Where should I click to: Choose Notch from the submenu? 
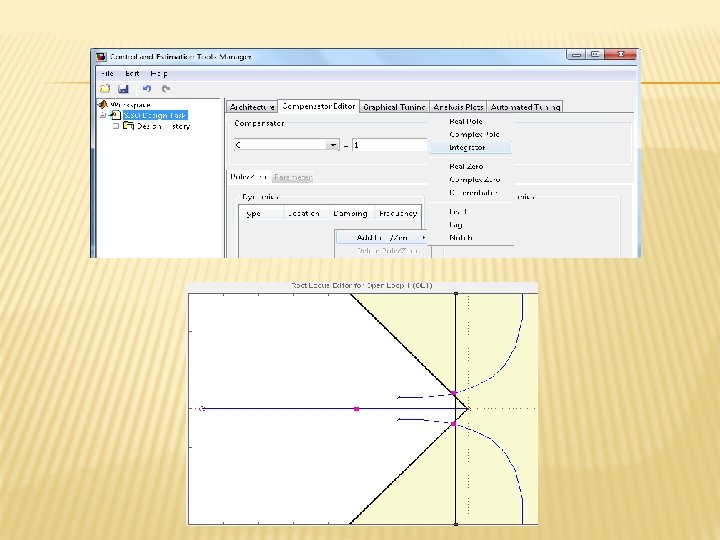click(x=461, y=237)
